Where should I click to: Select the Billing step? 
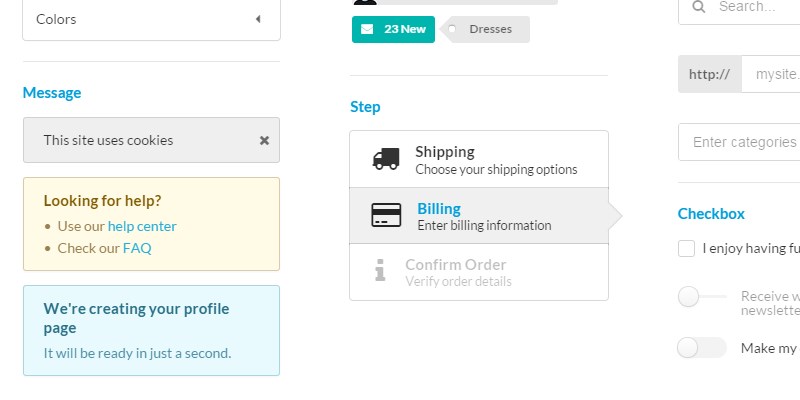pos(479,216)
